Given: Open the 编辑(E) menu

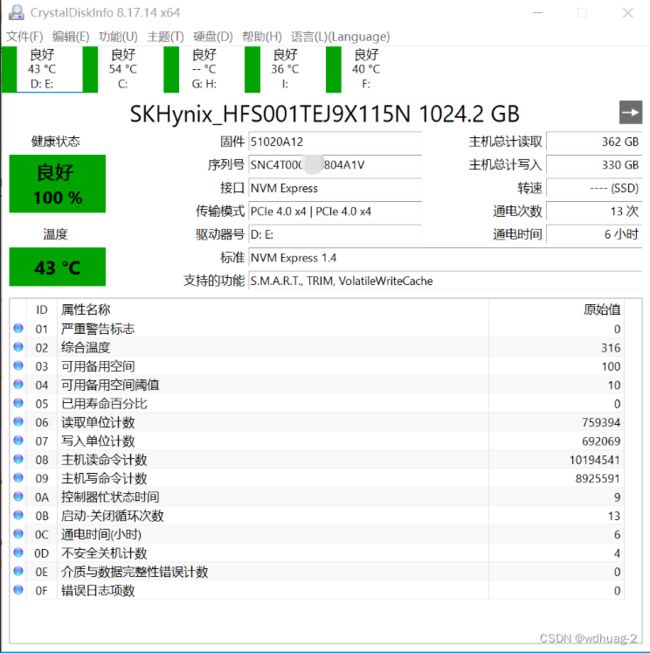Looking at the screenshot, I should coord(71,37).
